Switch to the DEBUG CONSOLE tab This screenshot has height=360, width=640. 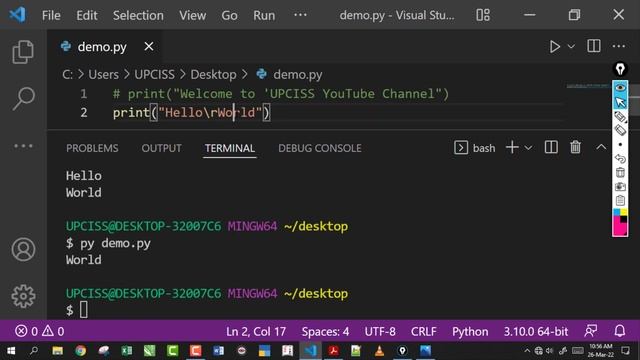320,148
